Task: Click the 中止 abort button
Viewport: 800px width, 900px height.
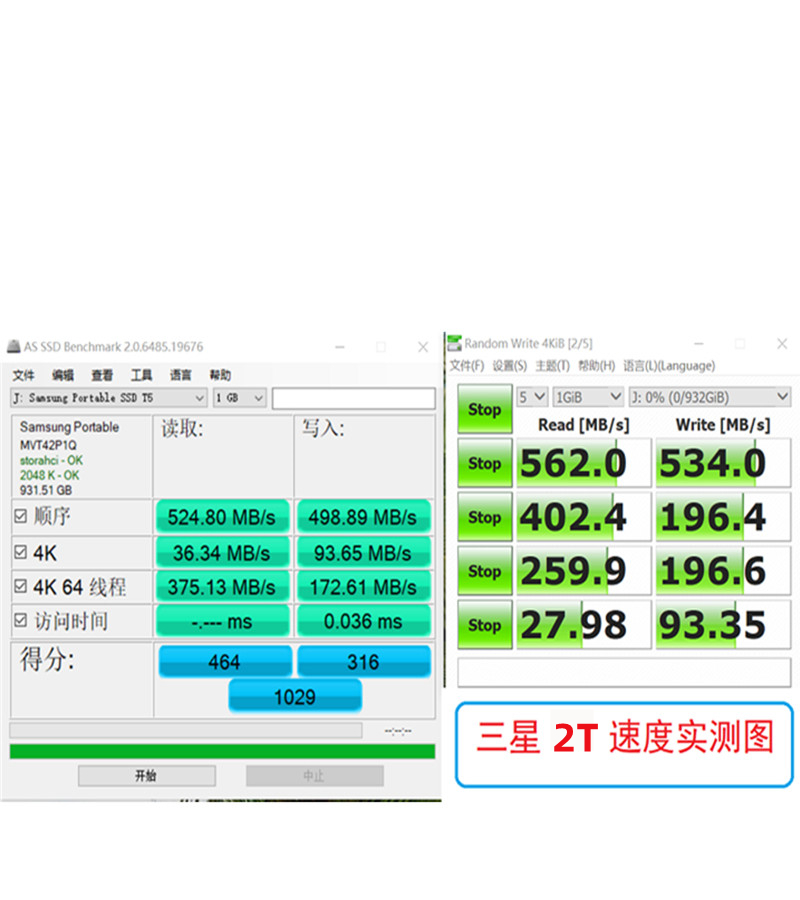Action: point(314,776)
